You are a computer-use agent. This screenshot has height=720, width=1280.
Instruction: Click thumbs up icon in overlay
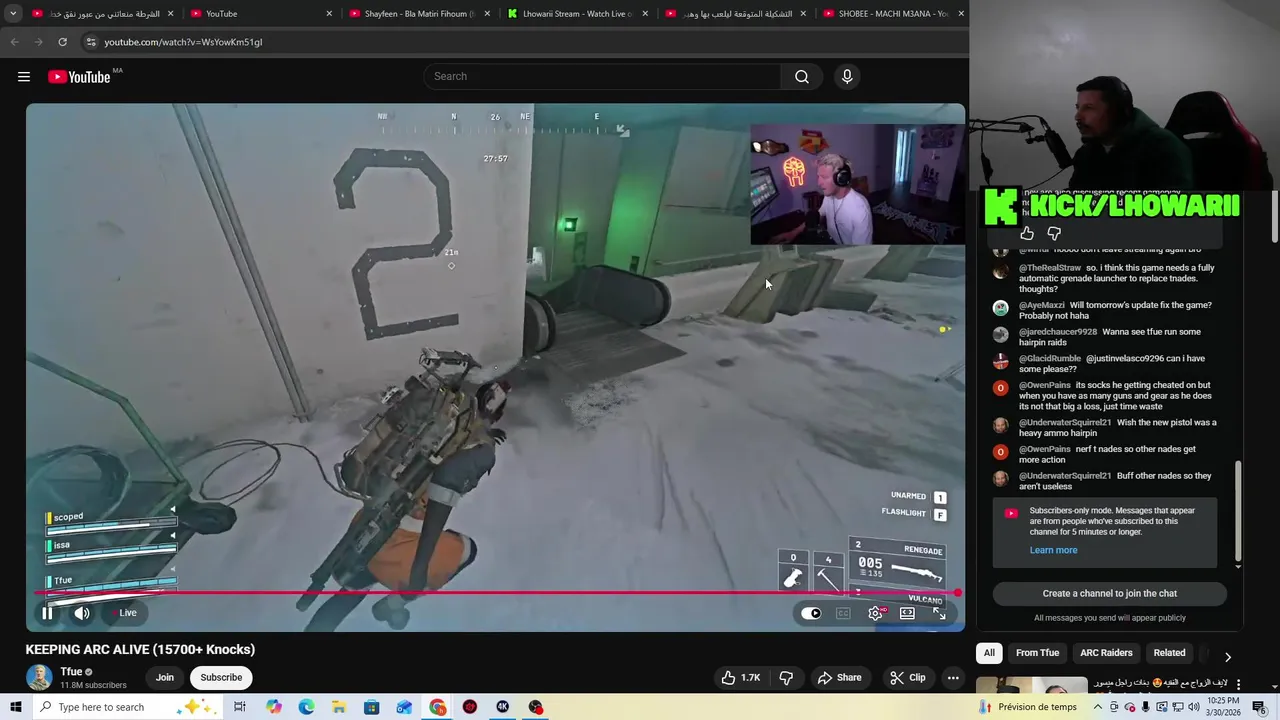[x=1027, y=233]
